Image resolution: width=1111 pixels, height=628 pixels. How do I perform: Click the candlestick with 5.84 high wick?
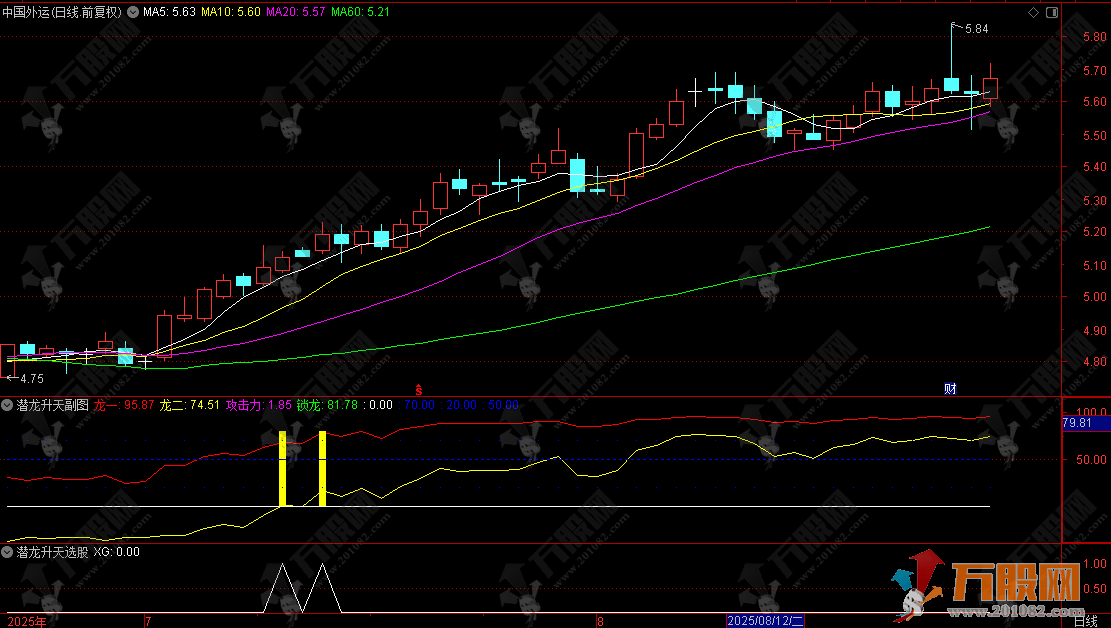click(952, 84)
